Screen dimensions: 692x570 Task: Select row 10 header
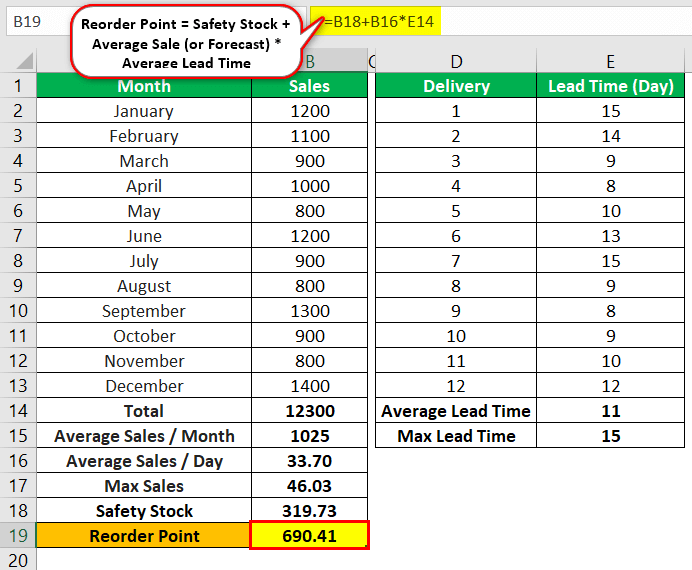tap(18, 311)
